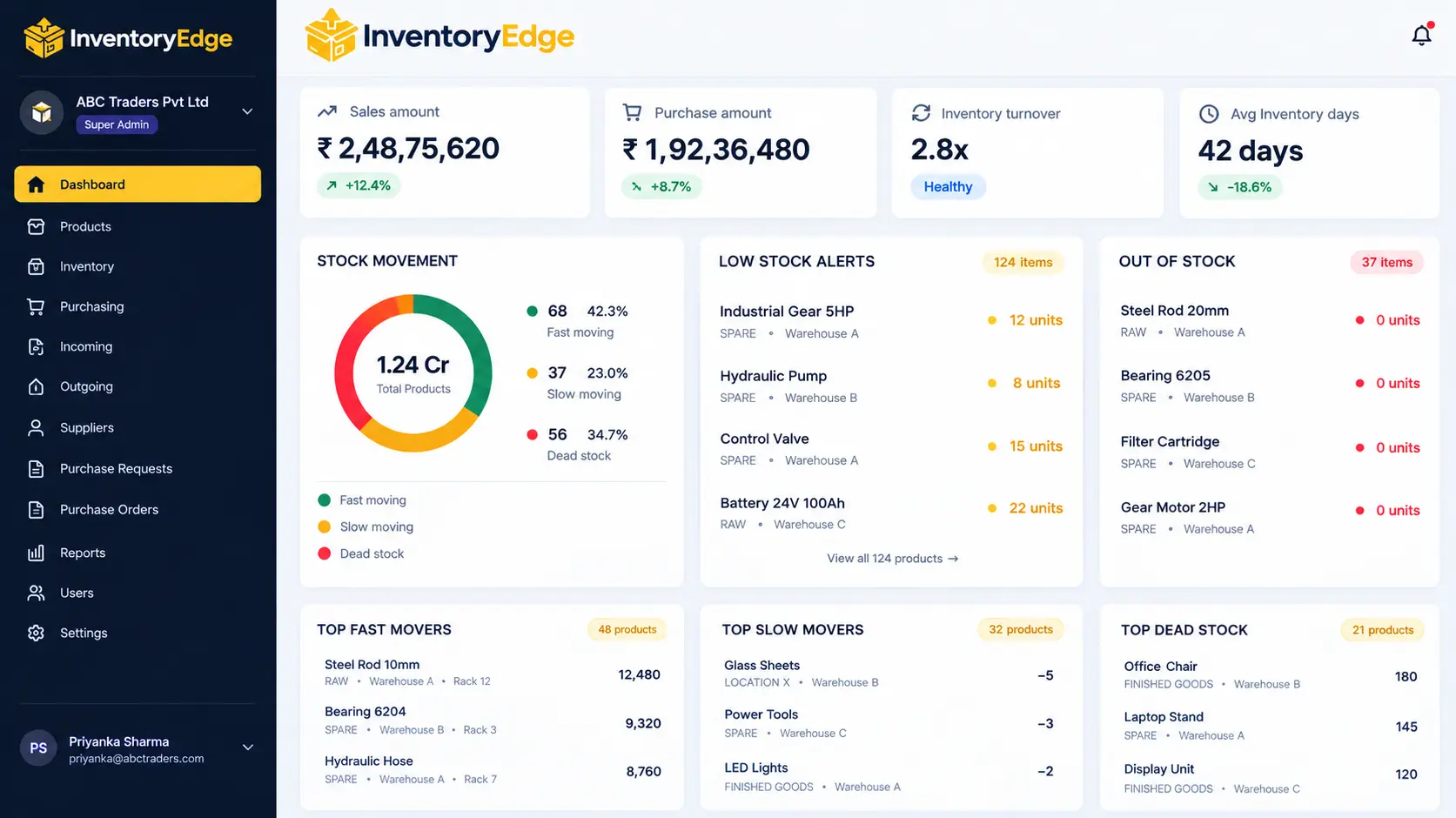Open the Products menu item
This screenshot has height=818, width=1456.
click(x=138, y=226)
